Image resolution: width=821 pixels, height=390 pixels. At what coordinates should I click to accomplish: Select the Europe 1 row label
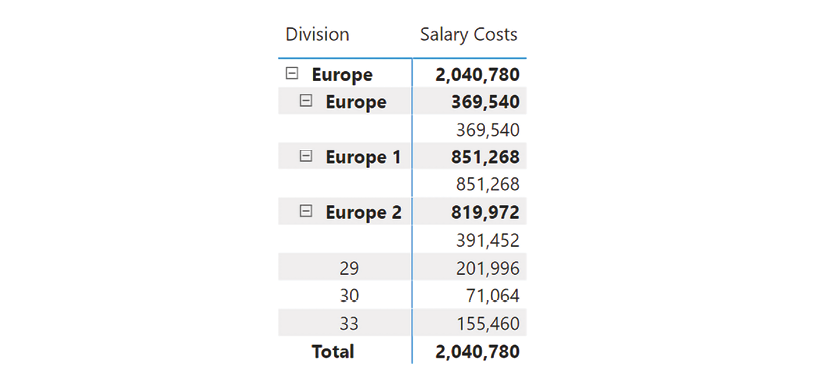363,157
